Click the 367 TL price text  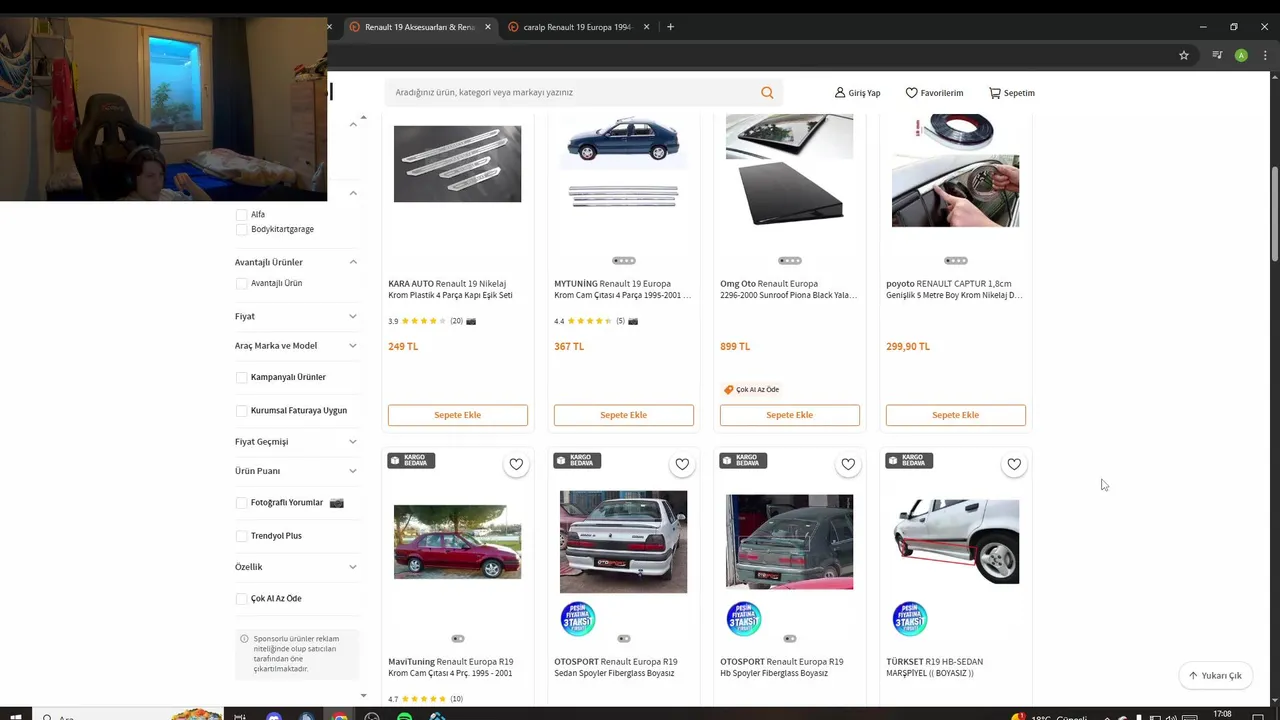click(x=569, y=346)
